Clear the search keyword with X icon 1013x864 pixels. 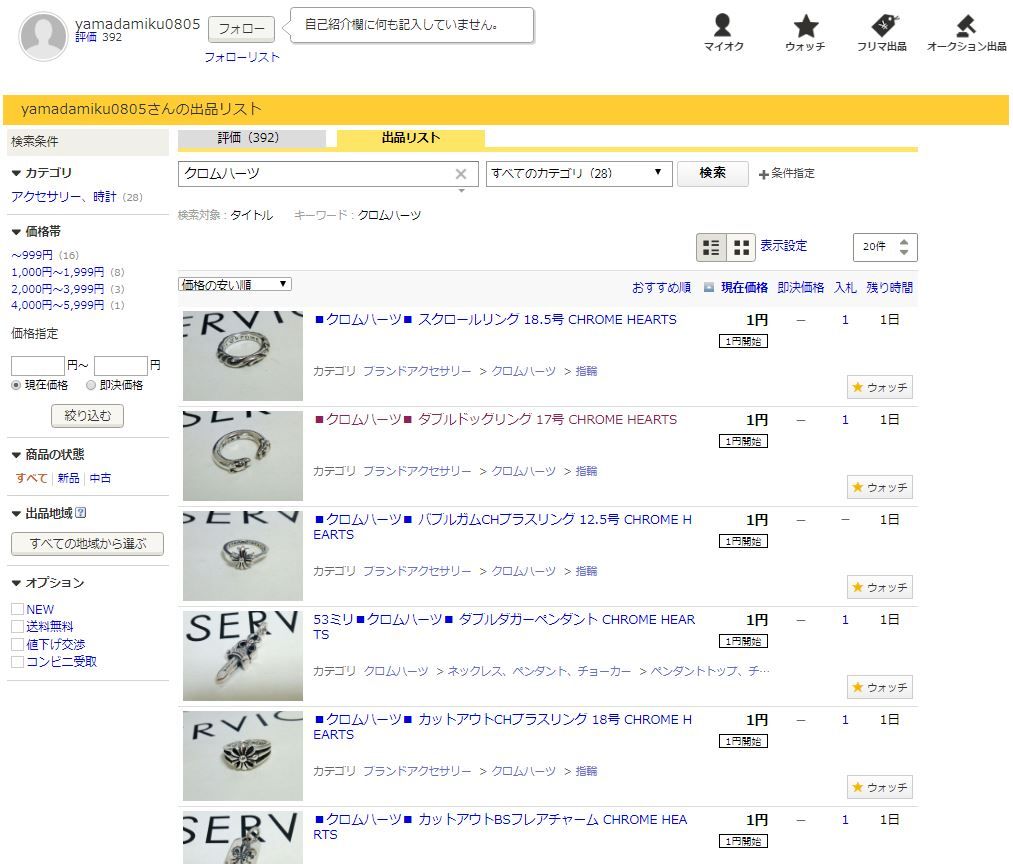click(461, 174)
